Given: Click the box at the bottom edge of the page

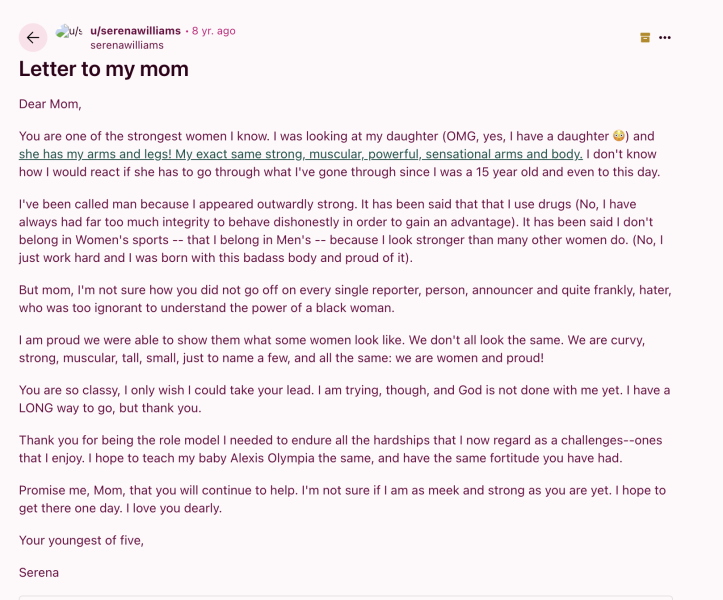Looking at the screenshot, I should (x=345, y=596).
